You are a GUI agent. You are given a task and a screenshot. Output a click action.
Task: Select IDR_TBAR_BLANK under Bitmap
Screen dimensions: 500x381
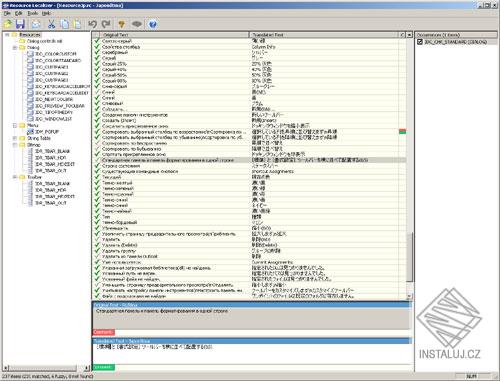point(52,151)
